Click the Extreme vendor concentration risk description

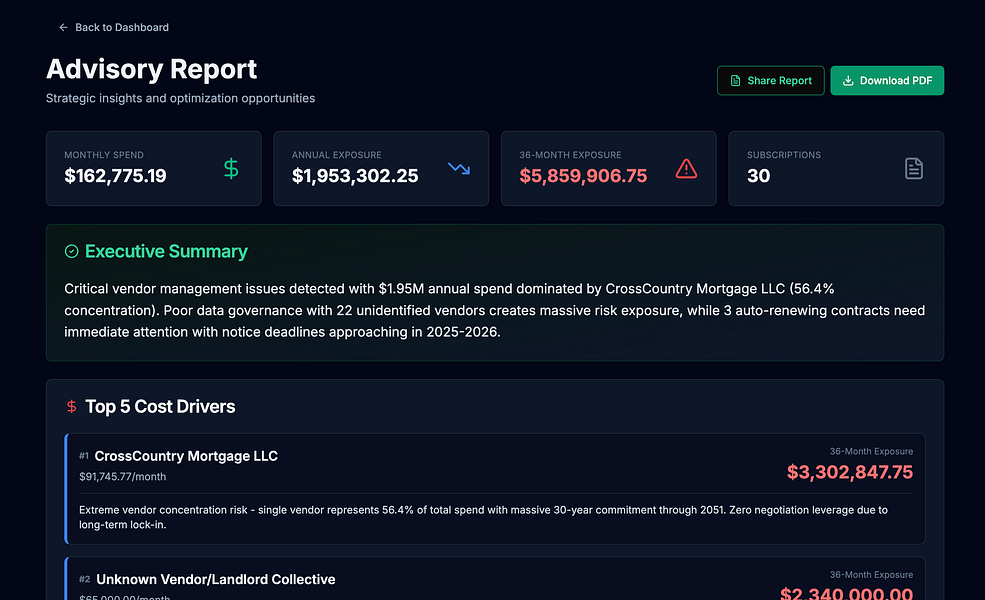coord(483,517)
